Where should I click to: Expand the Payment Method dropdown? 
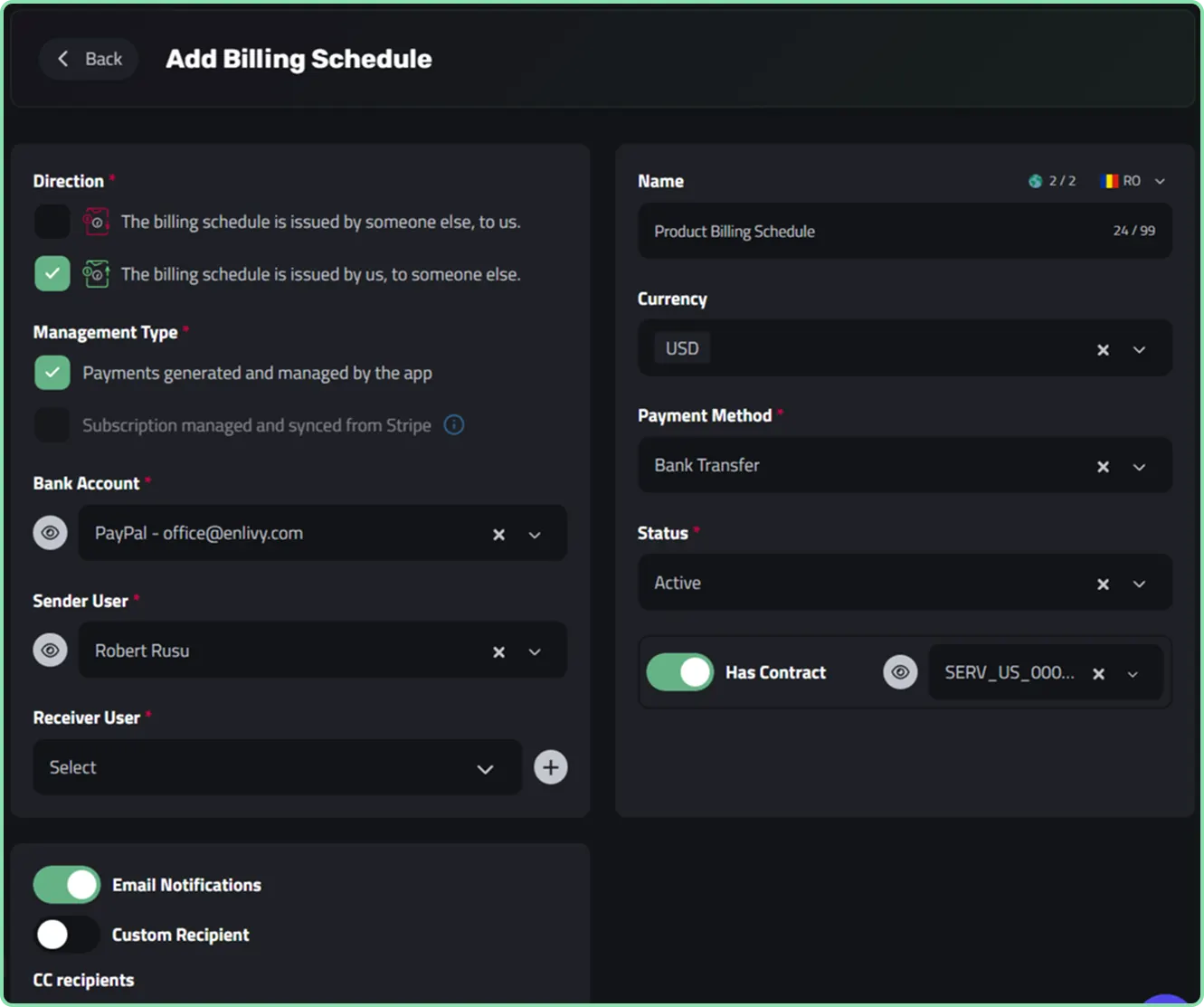[x=1139, y=467]
